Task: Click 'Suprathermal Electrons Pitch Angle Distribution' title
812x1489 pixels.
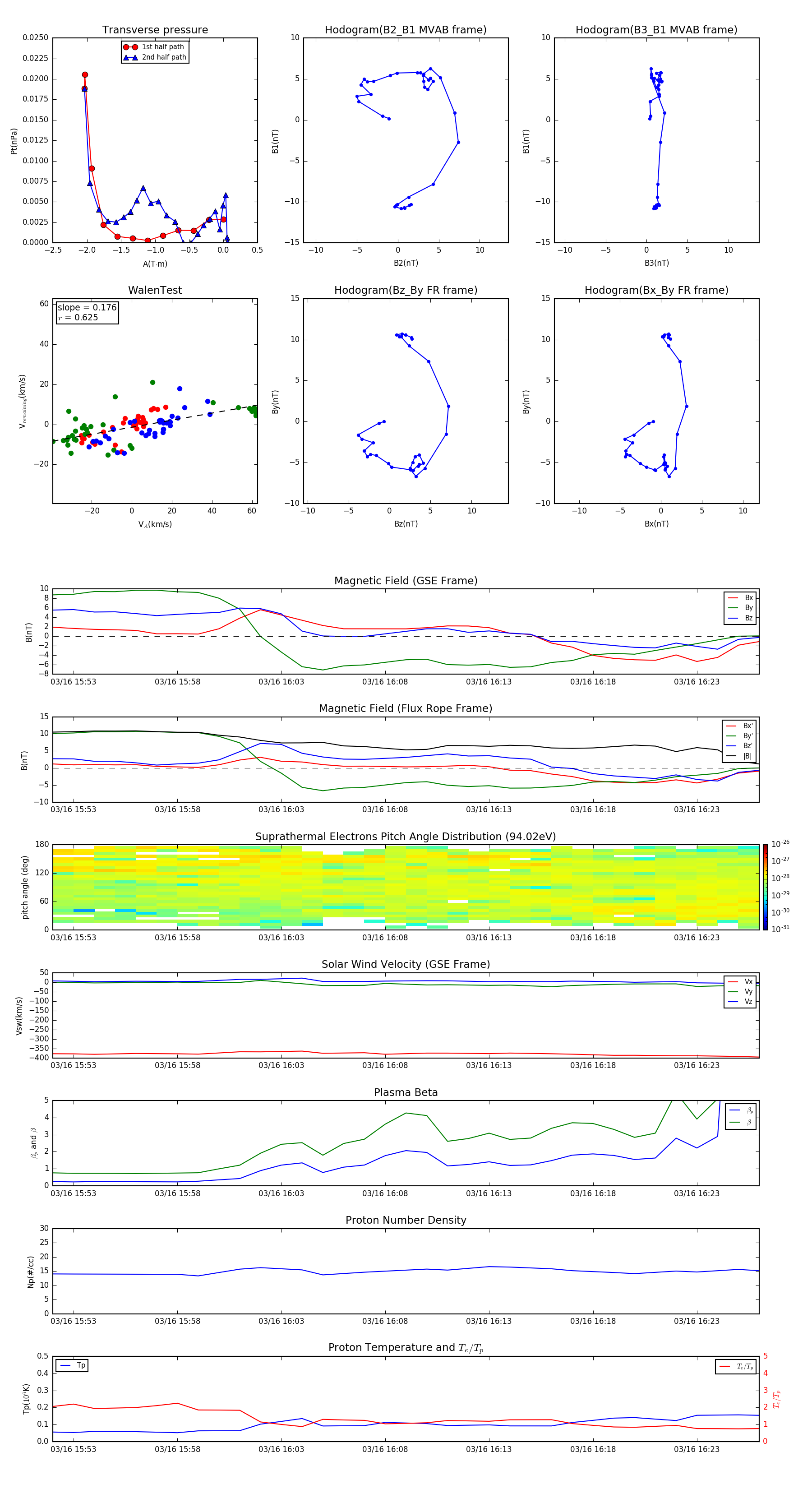Action: pos(406,837)
